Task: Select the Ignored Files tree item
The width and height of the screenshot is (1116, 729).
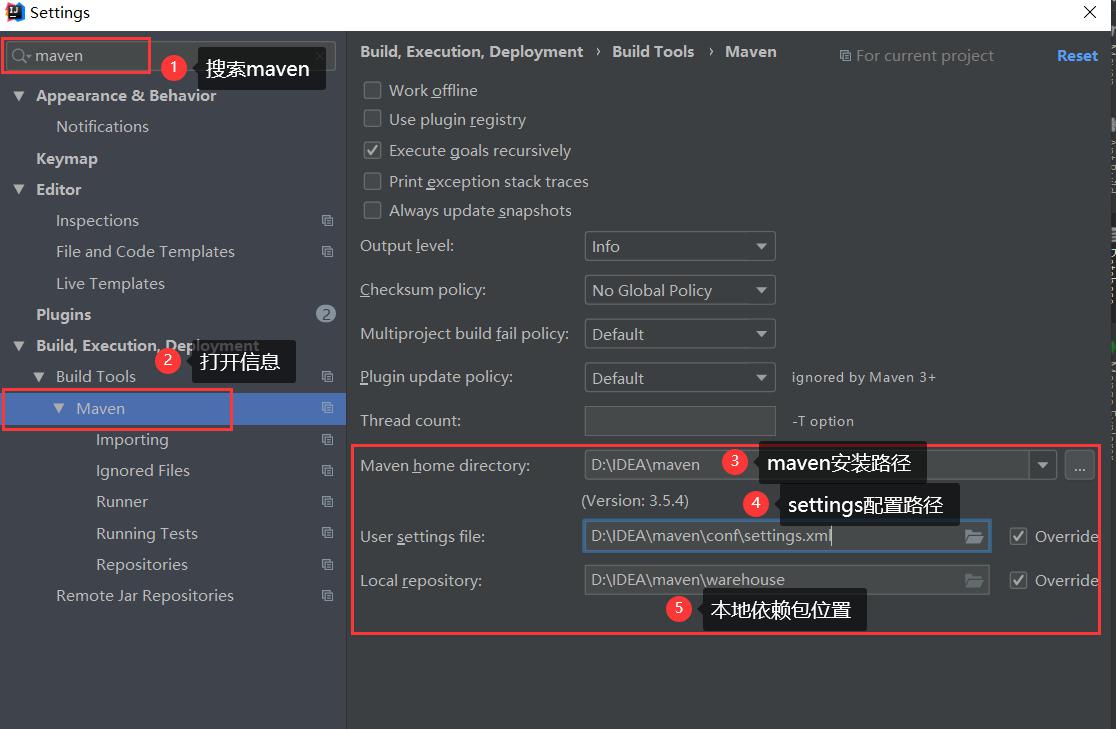Action: pos(143,471)
